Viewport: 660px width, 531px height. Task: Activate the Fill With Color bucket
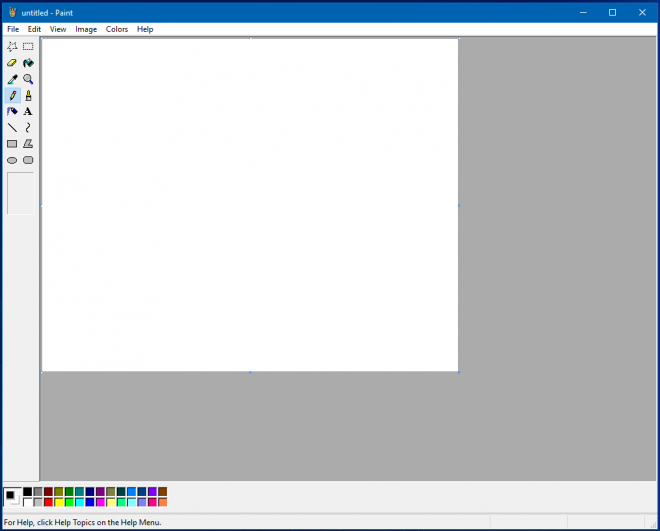(28, 63)
